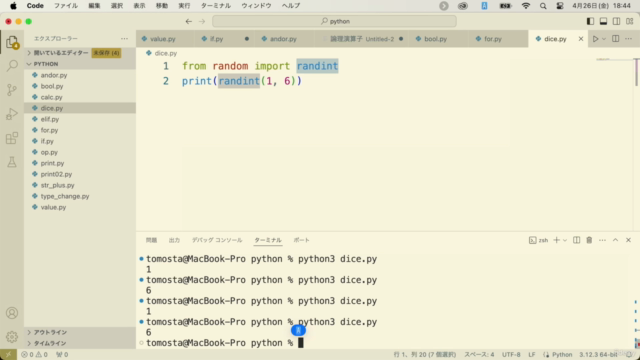Open editor more actions ellipsis

(x=629, y=39)
